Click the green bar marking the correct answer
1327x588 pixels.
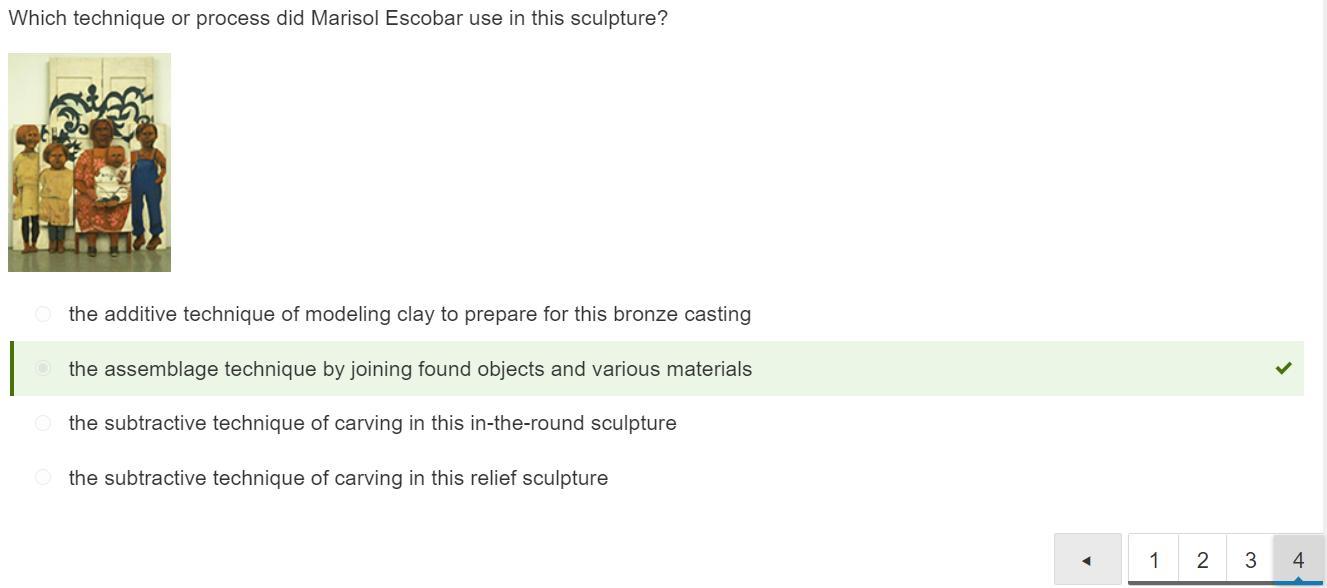12,368
